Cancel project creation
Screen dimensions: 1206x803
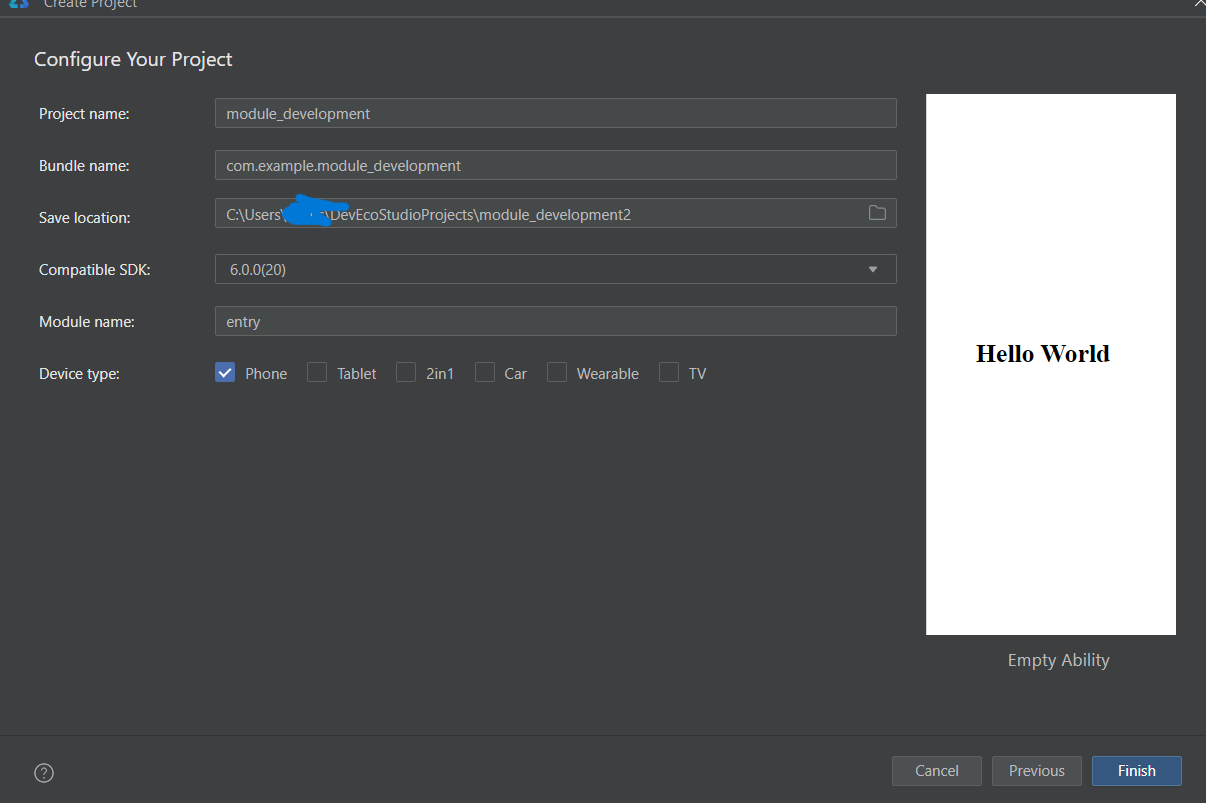[x=937, y=771]
